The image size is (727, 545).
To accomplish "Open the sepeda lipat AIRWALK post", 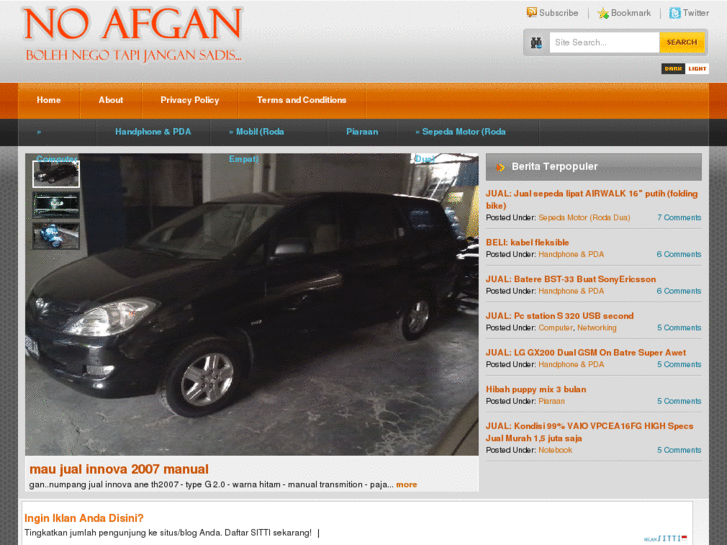I will click(592, 199).
